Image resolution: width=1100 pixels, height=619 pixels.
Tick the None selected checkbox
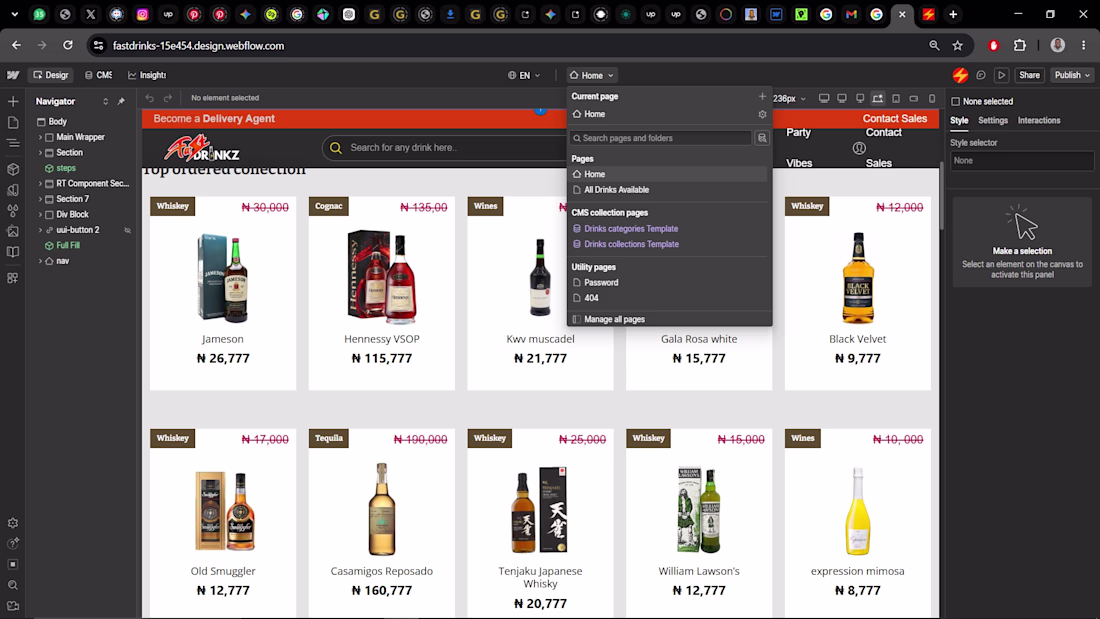(x=955, y=102)
